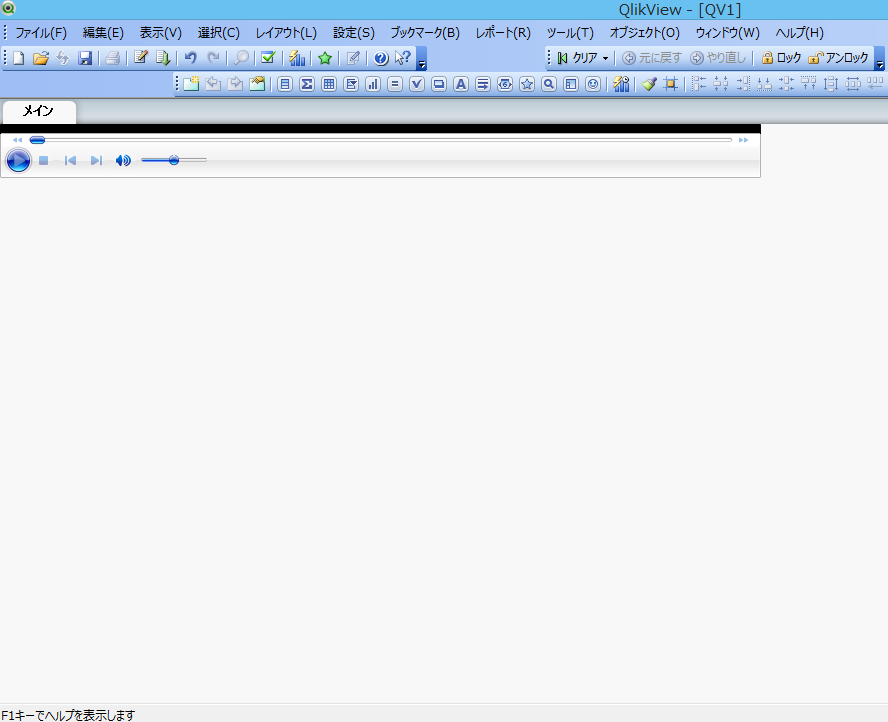Open the Sheet Properties icon
888x722 pixels.
[x=257, y=84]
